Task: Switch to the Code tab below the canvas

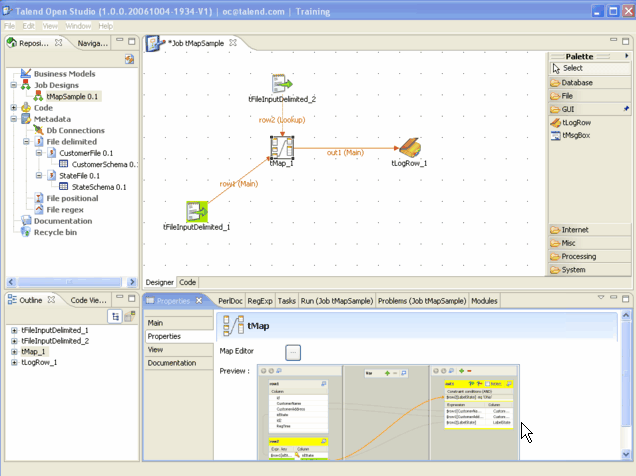Action: pyautogui.click(x=187, y=283)
